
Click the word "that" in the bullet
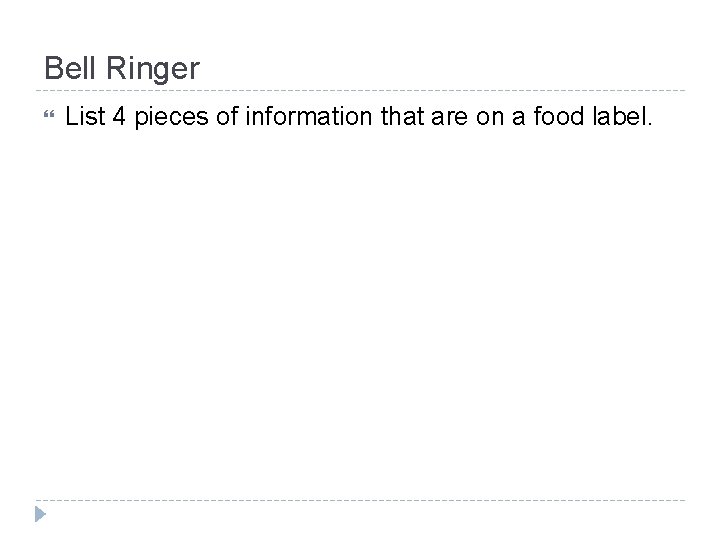402,116
